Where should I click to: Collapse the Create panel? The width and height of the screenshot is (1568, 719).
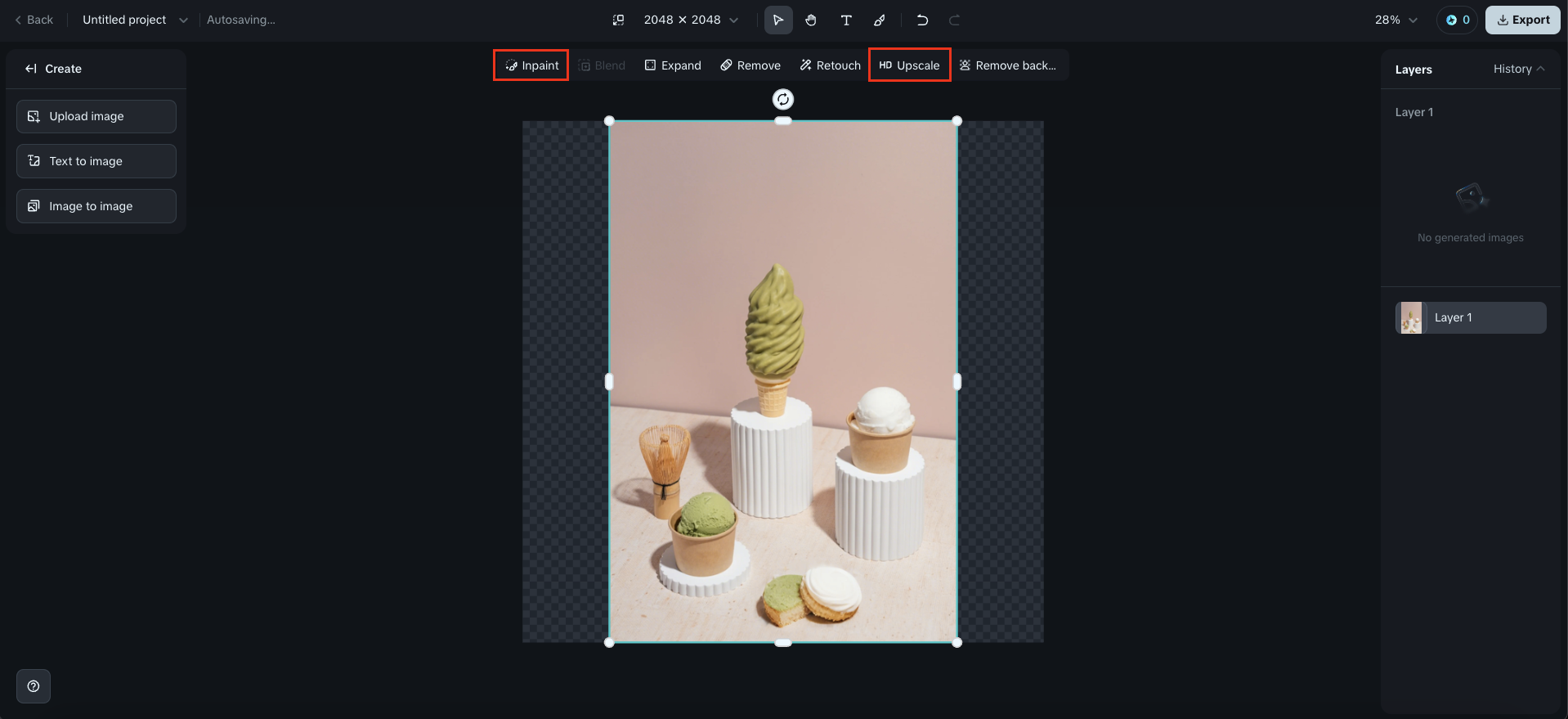click(x=31, y=69)
